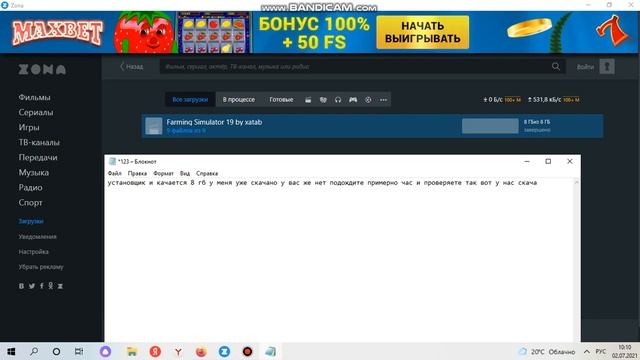Click Farming Simulator 19 download thumbnail
640x360 pixels.
tap(154, 126)
